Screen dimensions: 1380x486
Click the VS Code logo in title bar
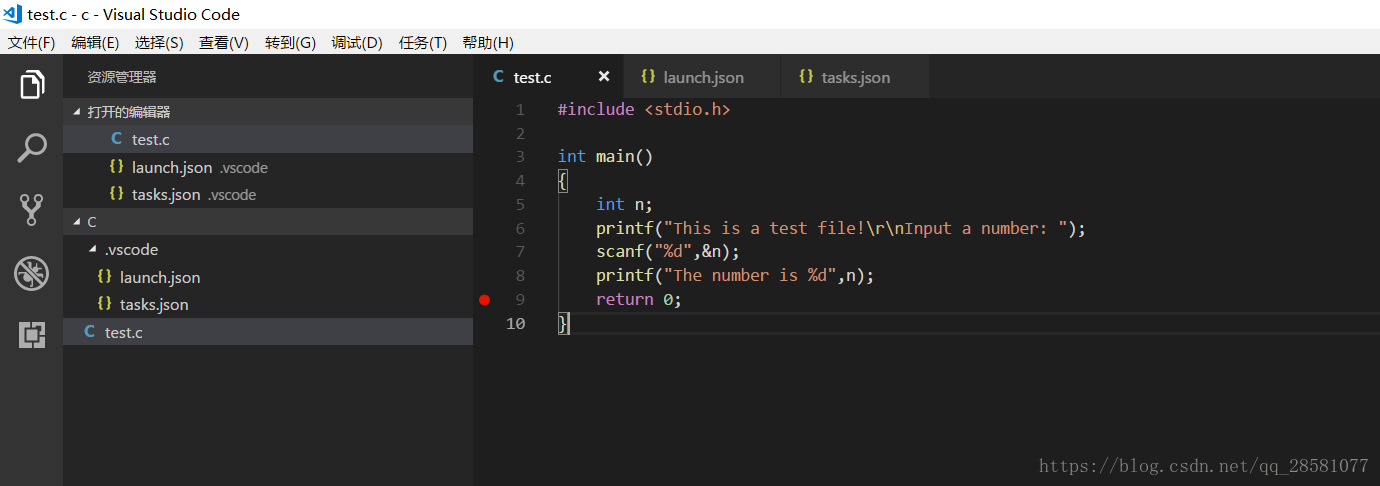click(13, 15)
